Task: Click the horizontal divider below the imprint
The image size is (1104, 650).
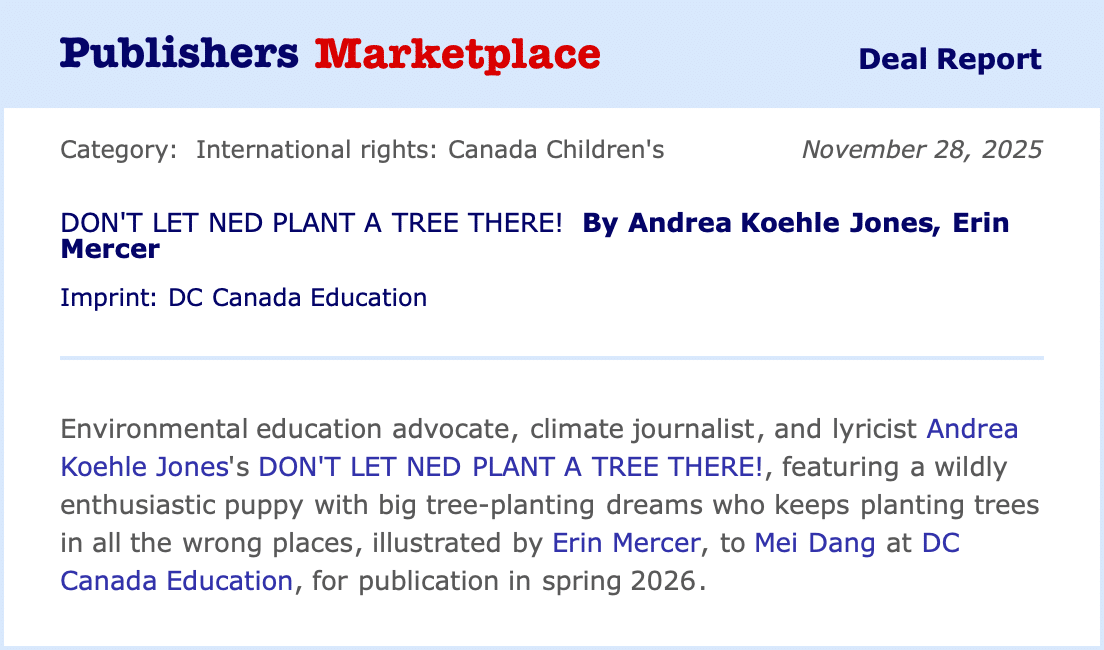Action: point(551,357)
